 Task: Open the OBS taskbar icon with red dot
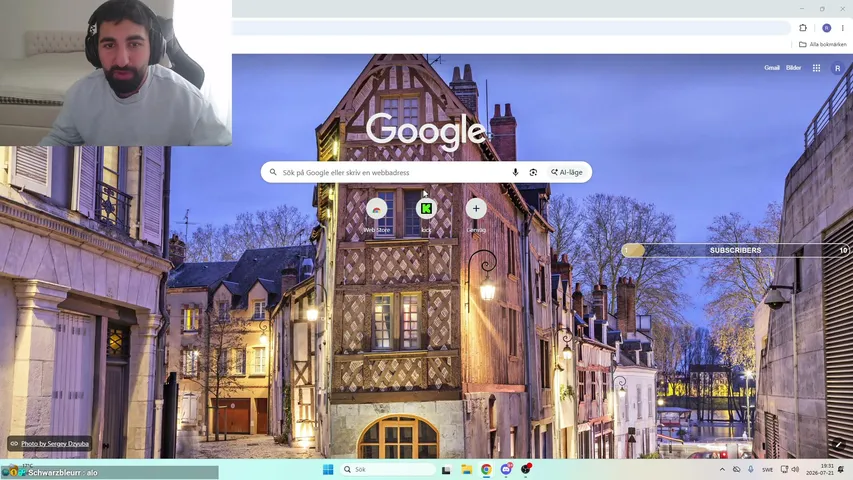(x=526, y=469)
